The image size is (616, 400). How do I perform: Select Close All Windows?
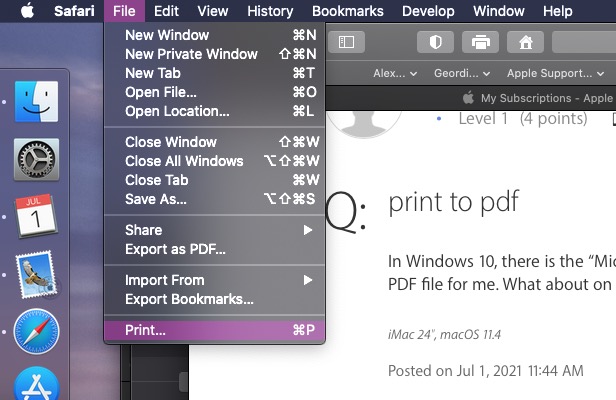point(215,161)
